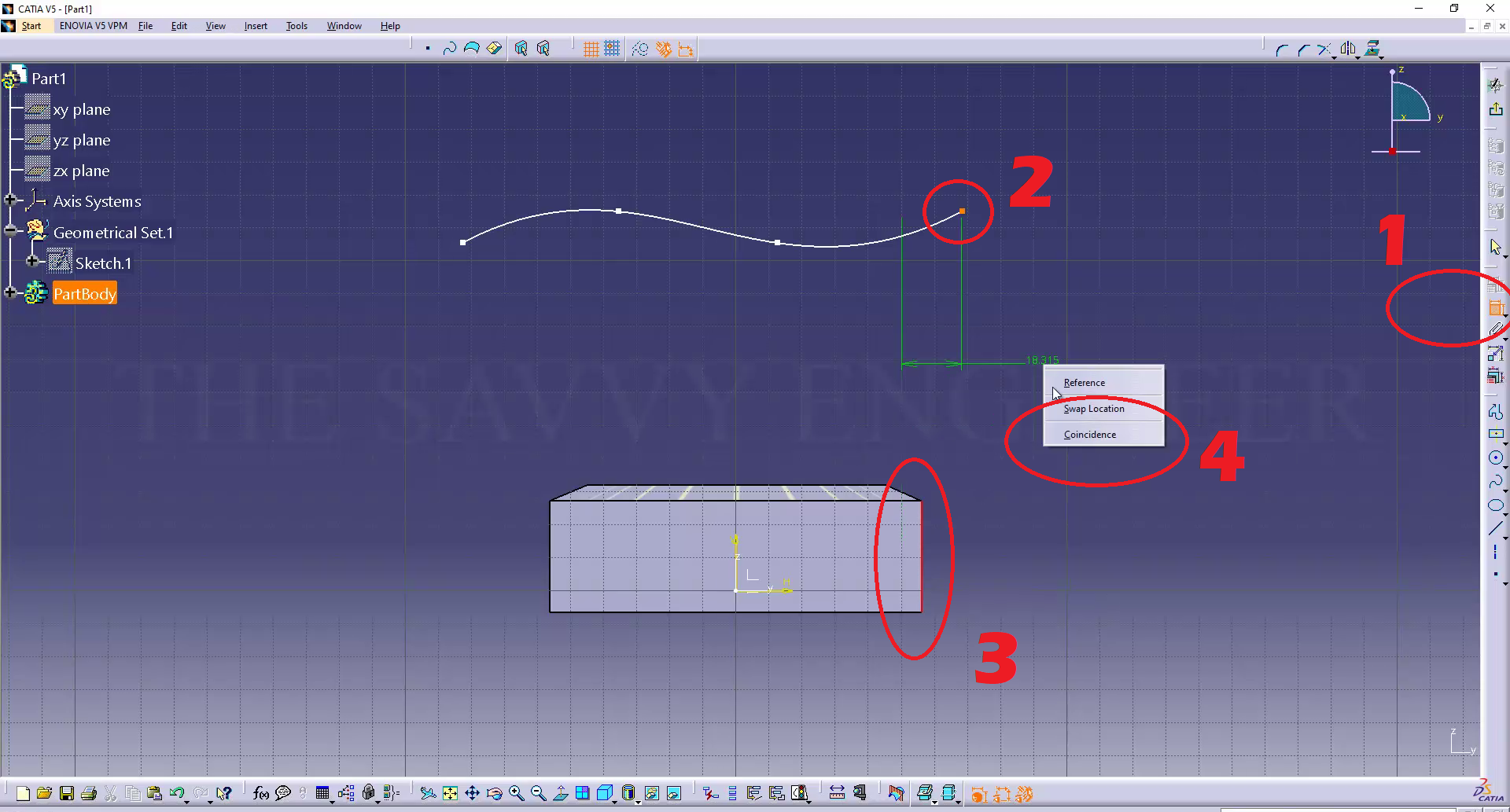
Task: Expand the Axis Systems node
Action: [10, 200]
